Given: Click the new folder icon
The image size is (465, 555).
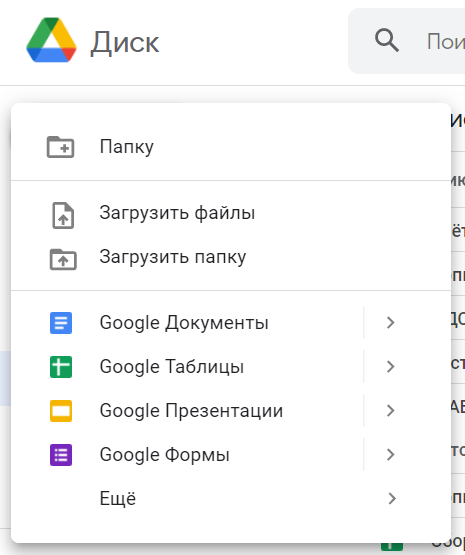Looking at the screenshot, I should (61, 147).
